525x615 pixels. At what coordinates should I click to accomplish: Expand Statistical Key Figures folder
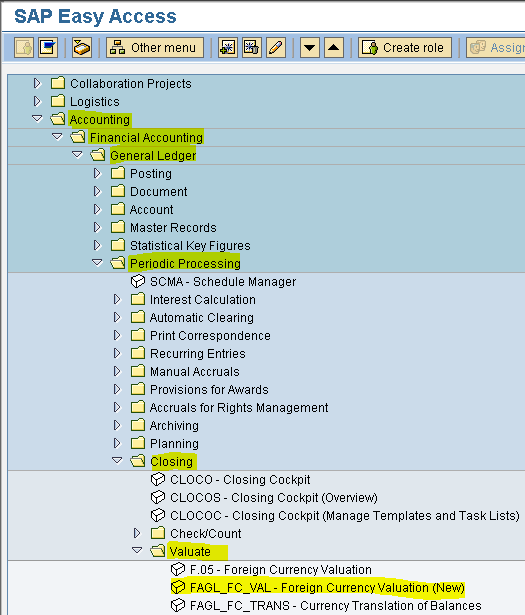(x=97, y=246)
